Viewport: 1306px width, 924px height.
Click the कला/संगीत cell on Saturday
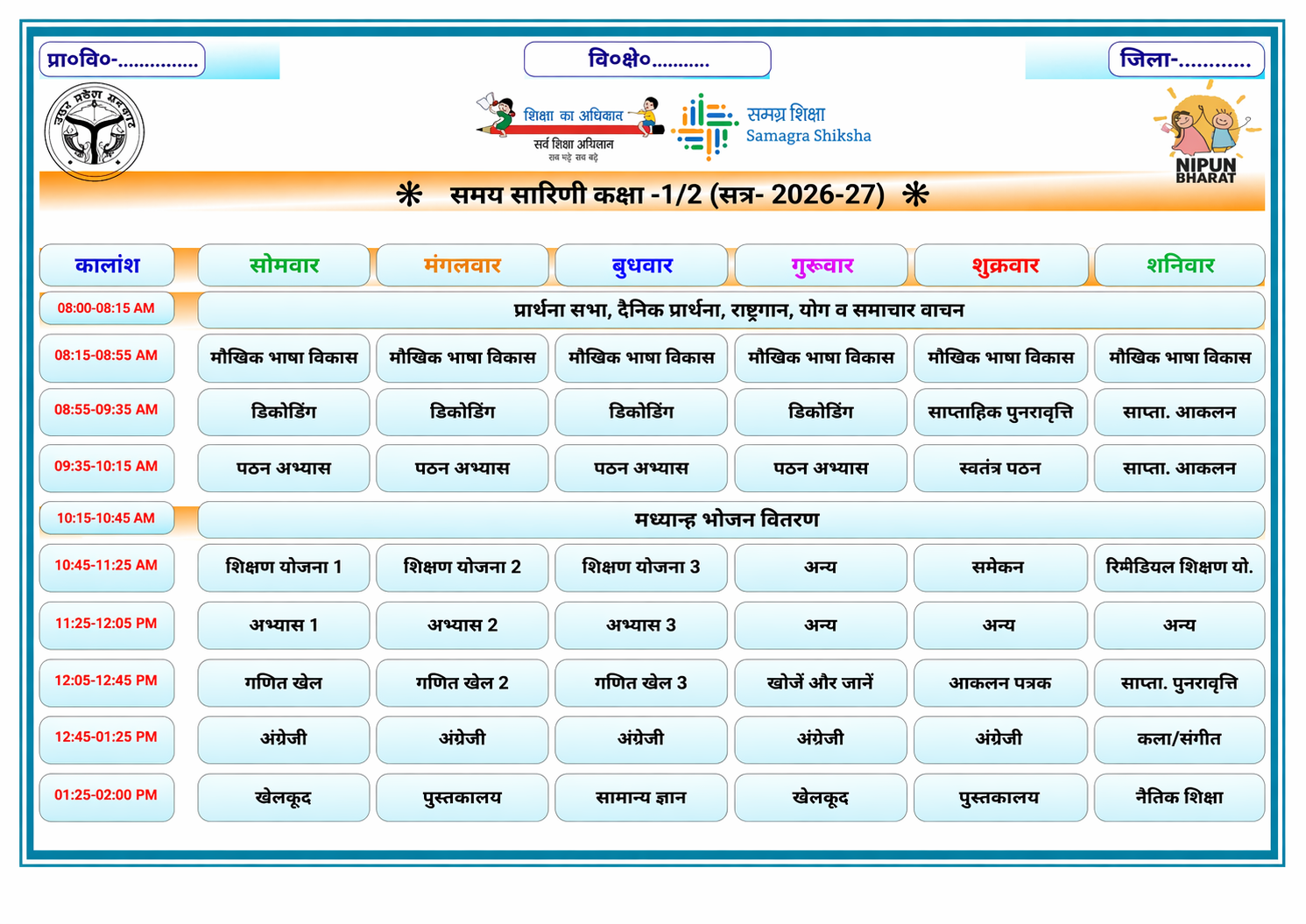pyautogui.click(x=1179, y=739)
